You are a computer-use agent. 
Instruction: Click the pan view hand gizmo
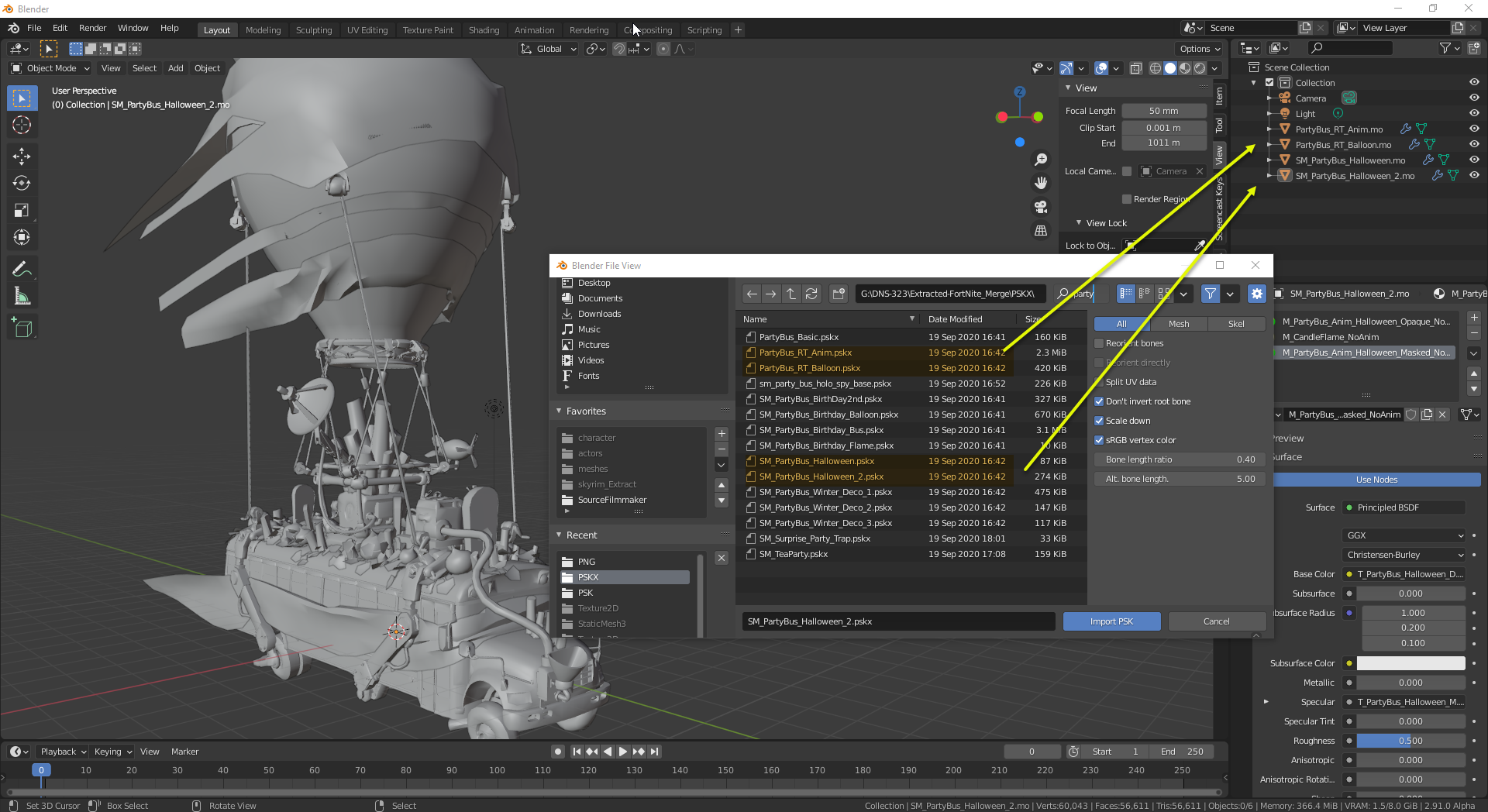click(1041, 183)
